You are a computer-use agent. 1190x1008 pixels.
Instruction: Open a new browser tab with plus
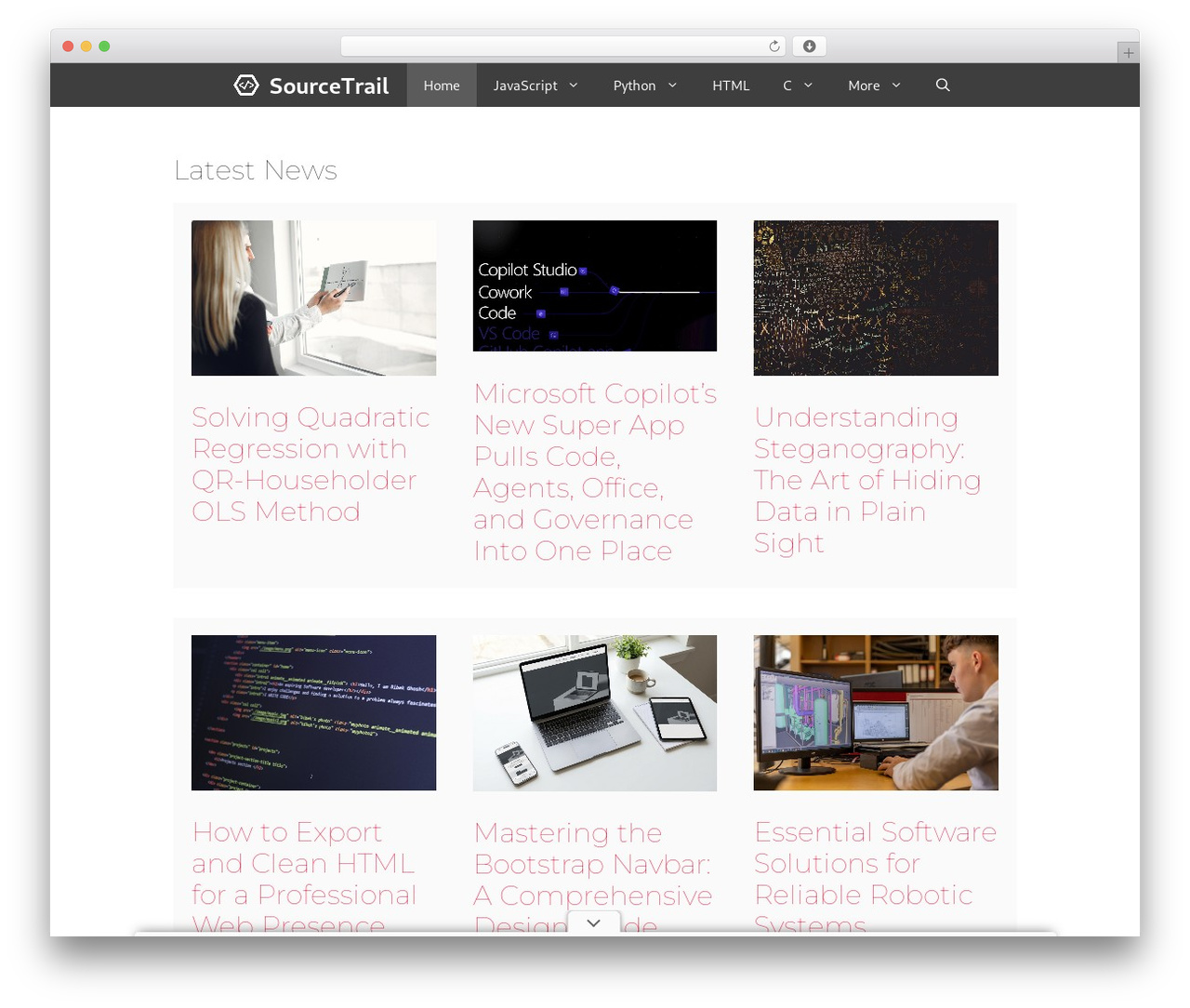(x=1129, y=53)
